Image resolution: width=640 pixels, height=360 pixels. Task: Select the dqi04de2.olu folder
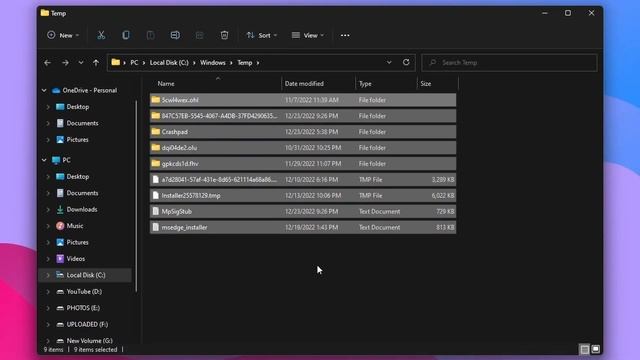303,148
